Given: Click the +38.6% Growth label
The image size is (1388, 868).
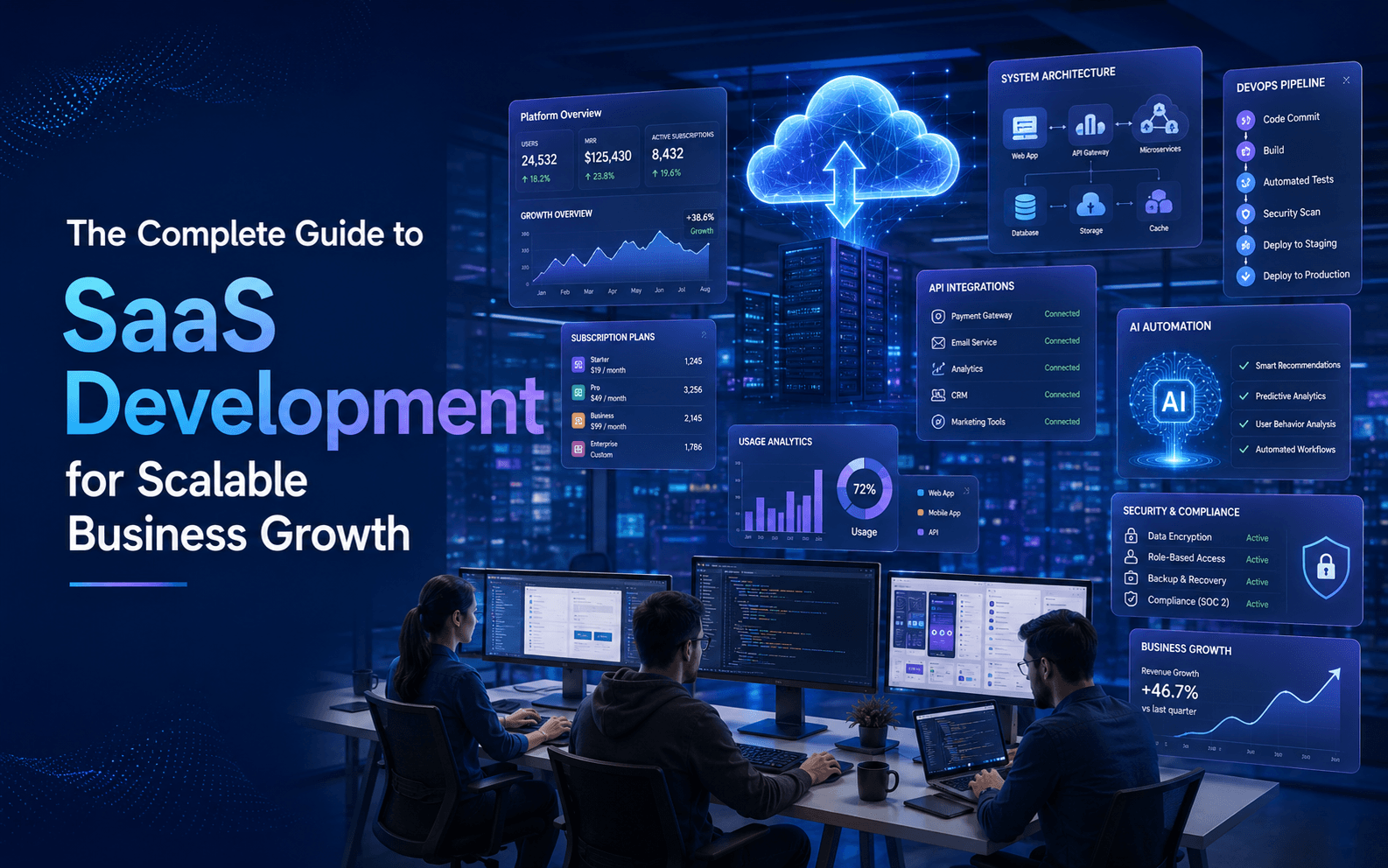Looking at the screenshot, I should tap(700, 223).
